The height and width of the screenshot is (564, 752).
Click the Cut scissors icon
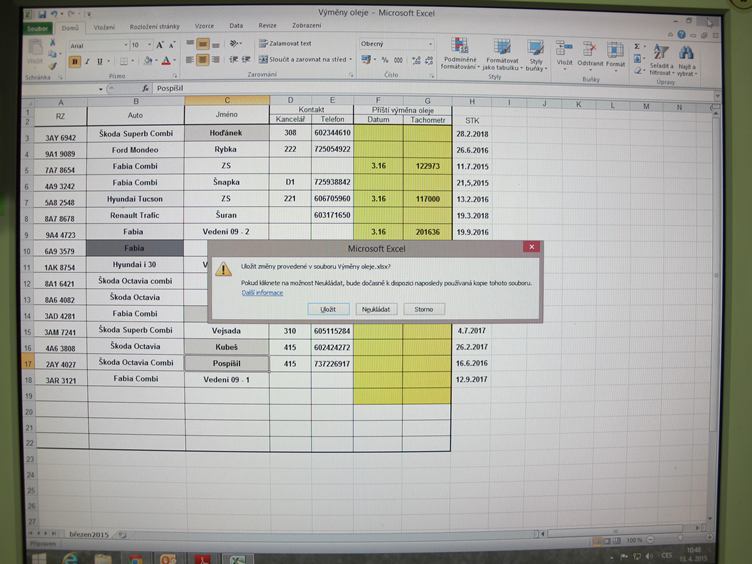point(53,44)
